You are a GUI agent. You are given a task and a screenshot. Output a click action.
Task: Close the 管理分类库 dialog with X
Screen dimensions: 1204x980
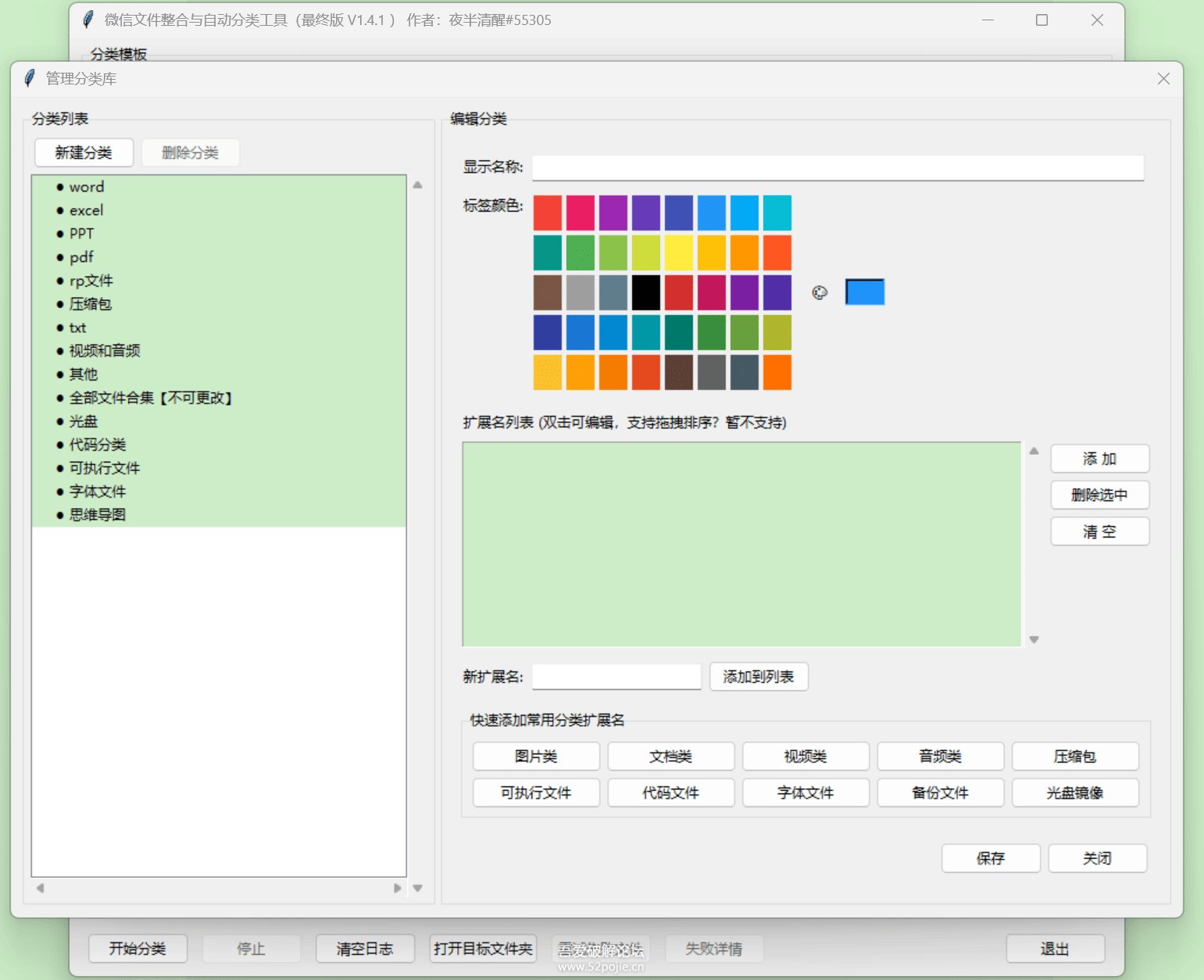coord(1163,79)
